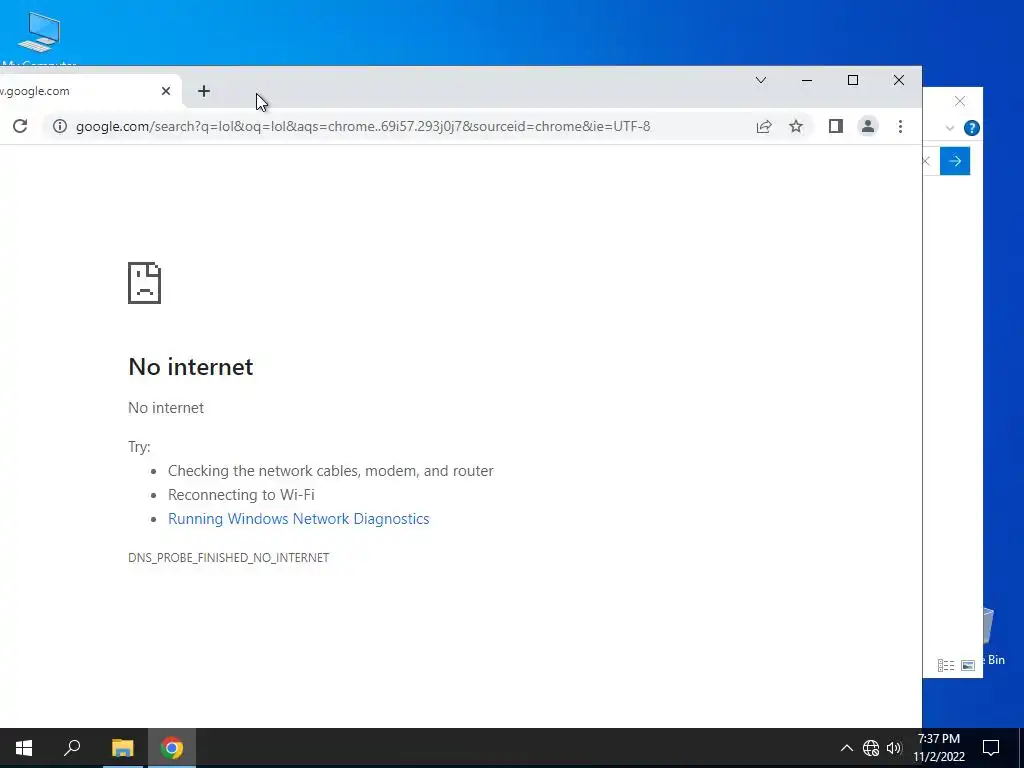Viewport: 1024px width, 768px height.
Task: Reload the page in Chrome
Action: (20, 126)
